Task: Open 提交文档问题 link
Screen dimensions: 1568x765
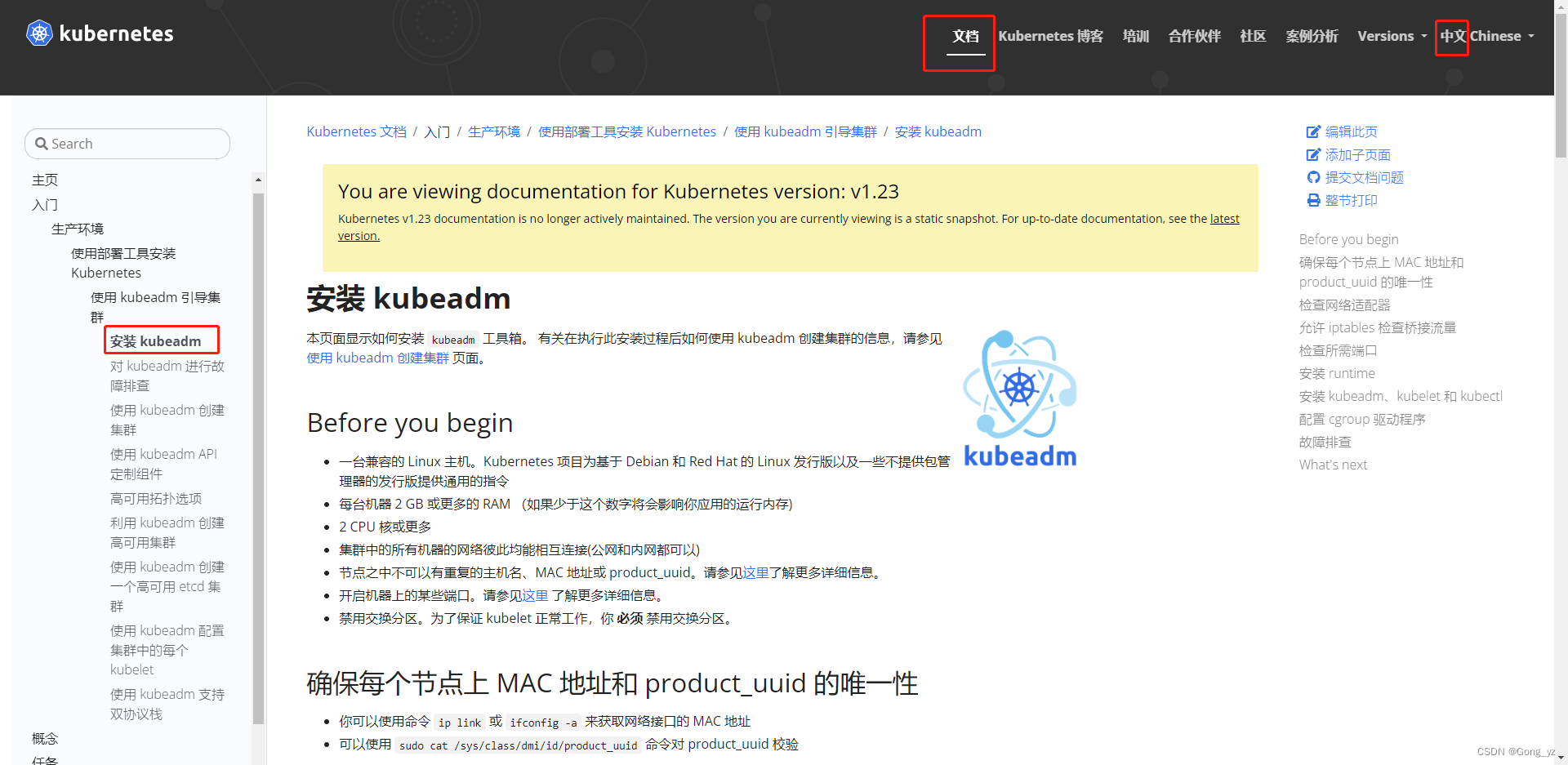Action: (x=1364, y=177)
